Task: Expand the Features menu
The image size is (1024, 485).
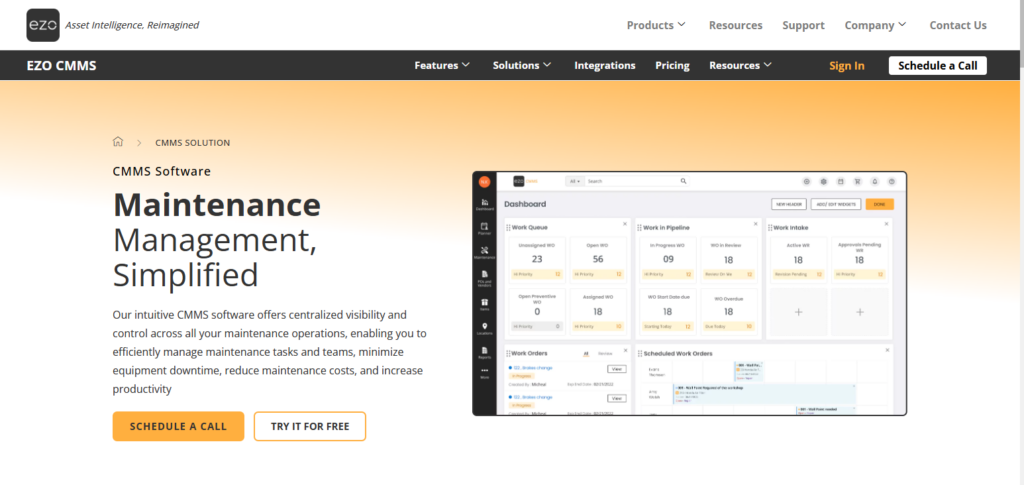Action: tap(442, 65)
